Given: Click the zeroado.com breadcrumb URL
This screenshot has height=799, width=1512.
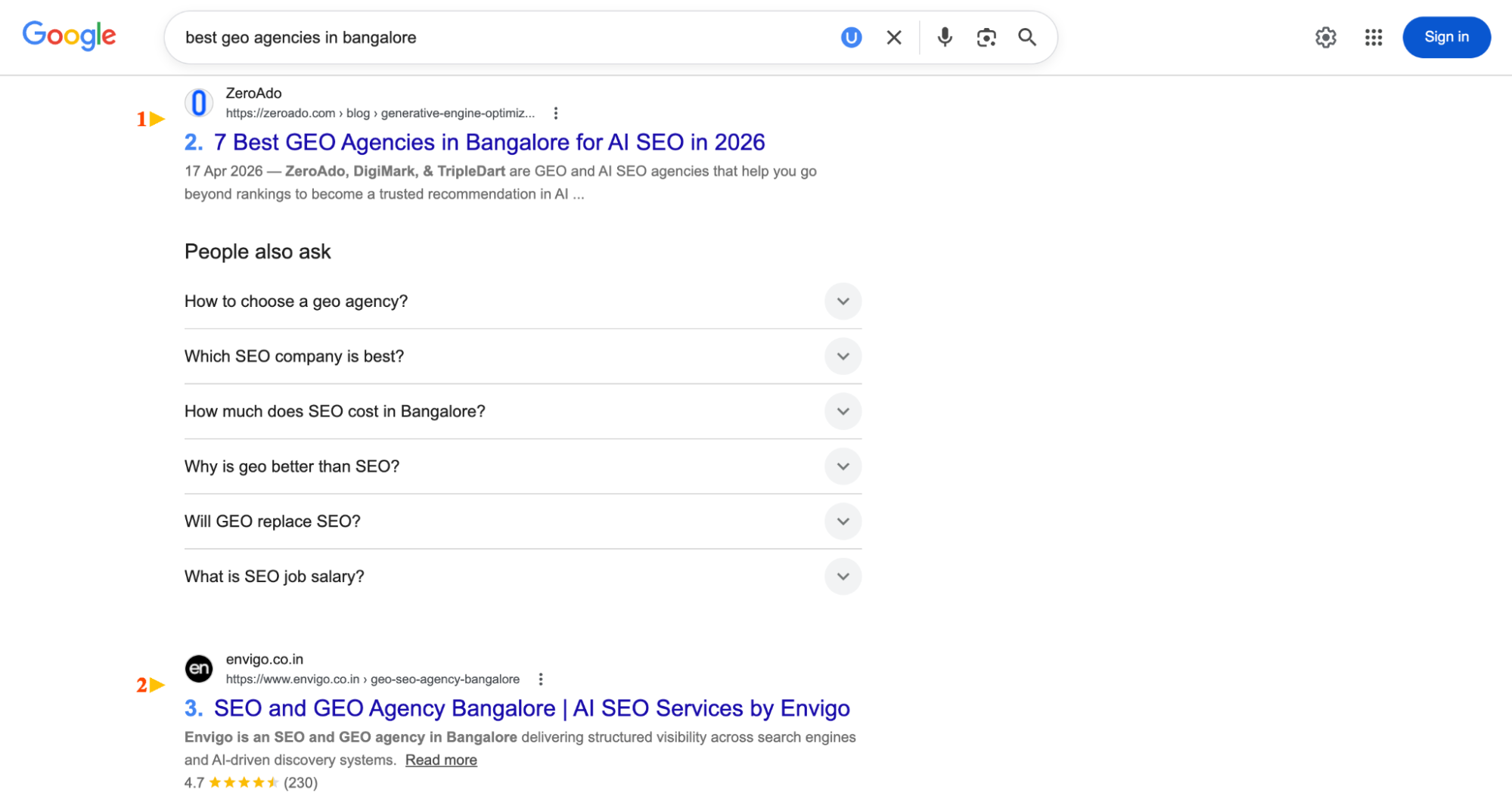Looking at the screenshot, I should click(380, 113).
